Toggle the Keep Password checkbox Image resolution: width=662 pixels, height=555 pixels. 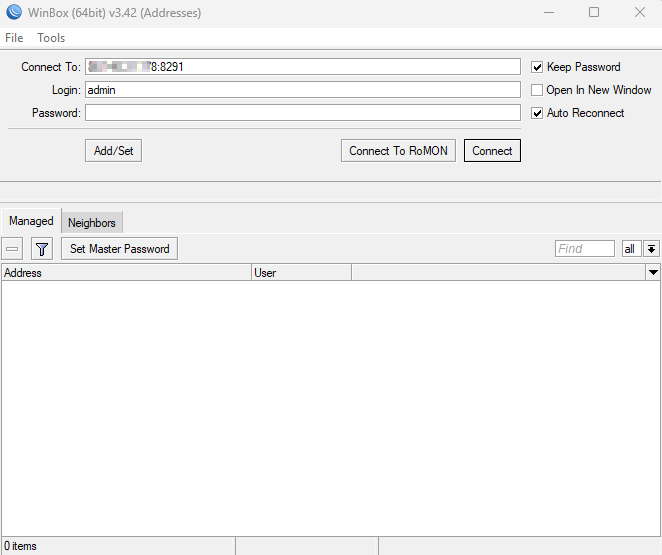[x=537, y=67]
